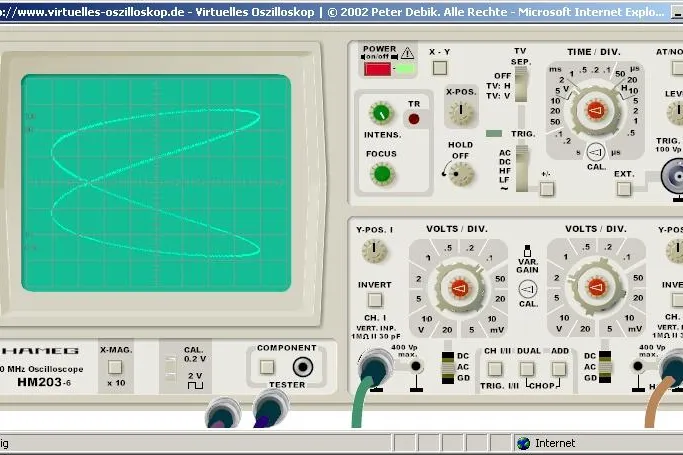This screenshot has height=455, width=683.
Task: Click the X-POS. knob
Action: (x=461, y=111)
